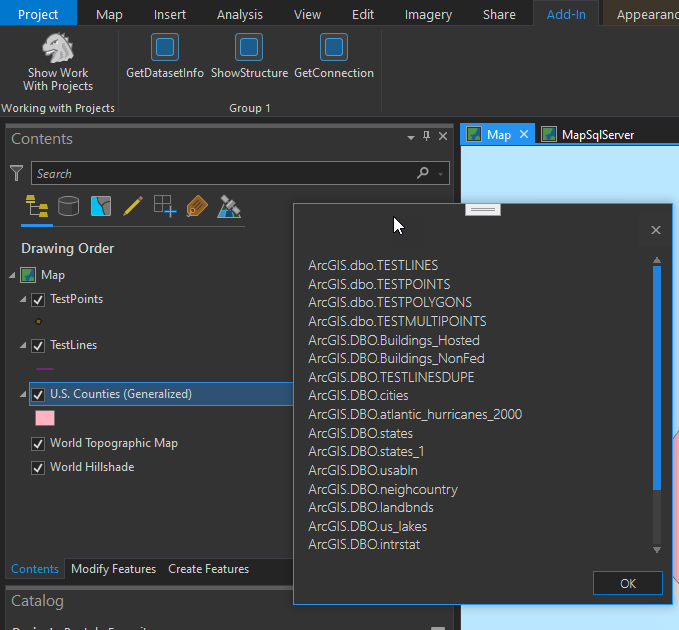This screenshot has width=679, height=630.
Task: Uncheck U.S. Counties (Generalized) layer
Action: click(38, 394)
